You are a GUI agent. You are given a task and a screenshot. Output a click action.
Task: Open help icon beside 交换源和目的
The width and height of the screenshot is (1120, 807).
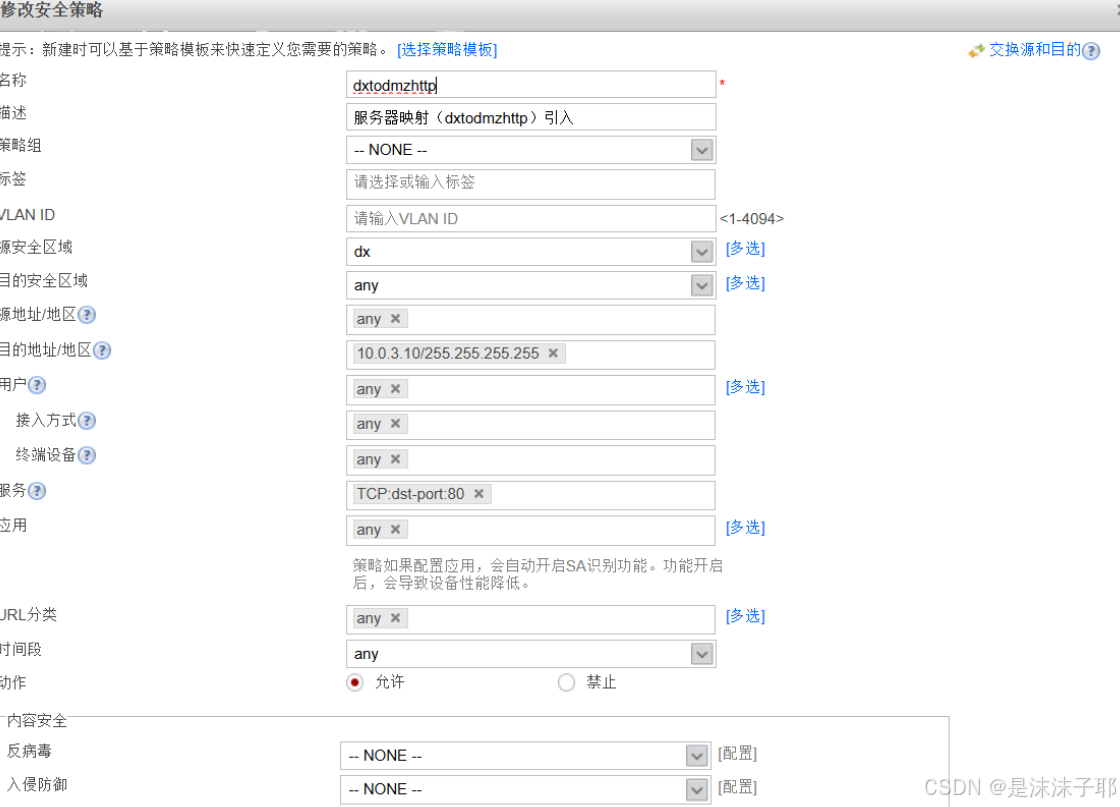(x=1091, y=51)
